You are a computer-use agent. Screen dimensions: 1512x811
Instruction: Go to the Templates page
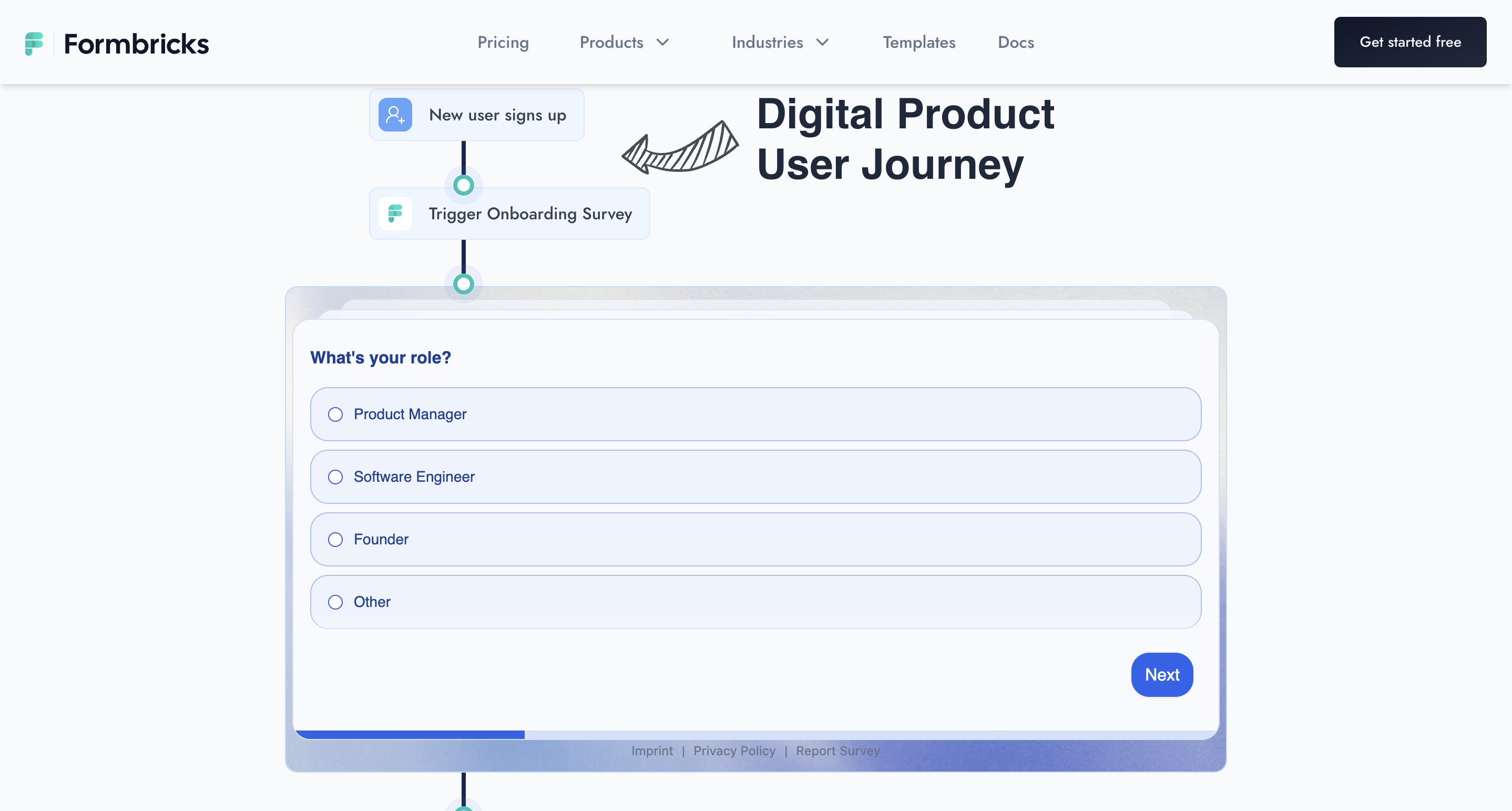[x=919, y=42]
